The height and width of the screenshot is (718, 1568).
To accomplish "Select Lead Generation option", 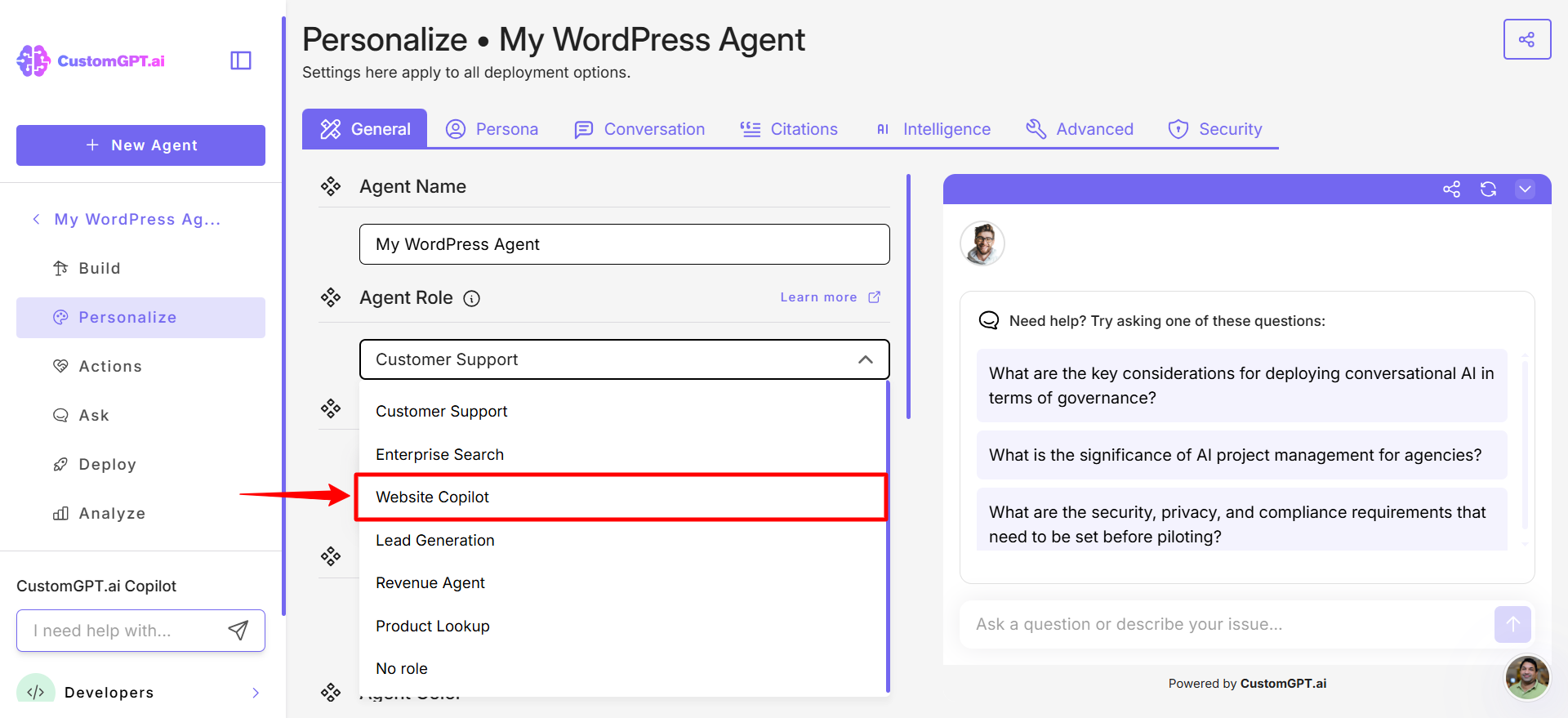I will tap(622, 541).
